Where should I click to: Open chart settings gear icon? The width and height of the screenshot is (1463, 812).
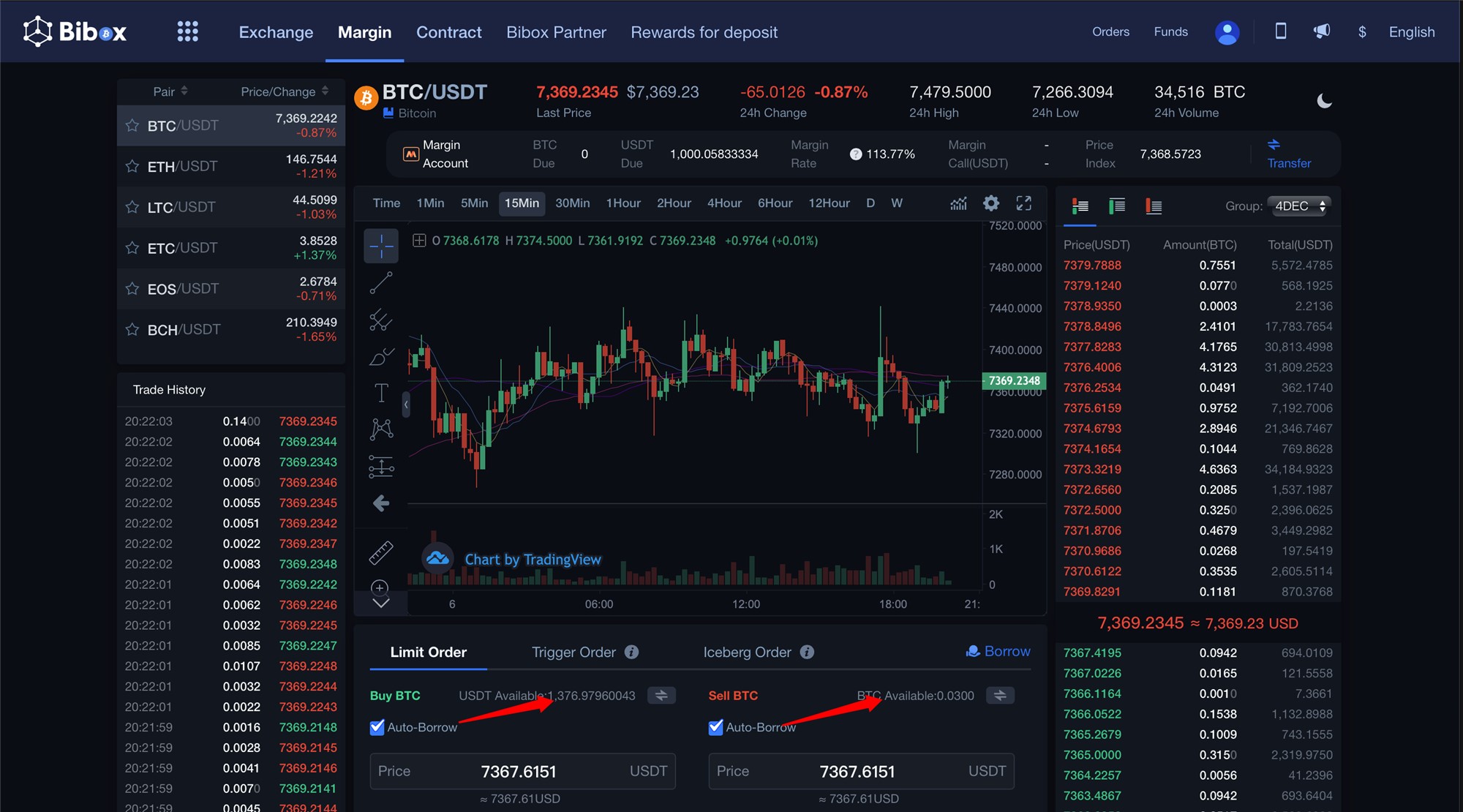click(990, 203)
